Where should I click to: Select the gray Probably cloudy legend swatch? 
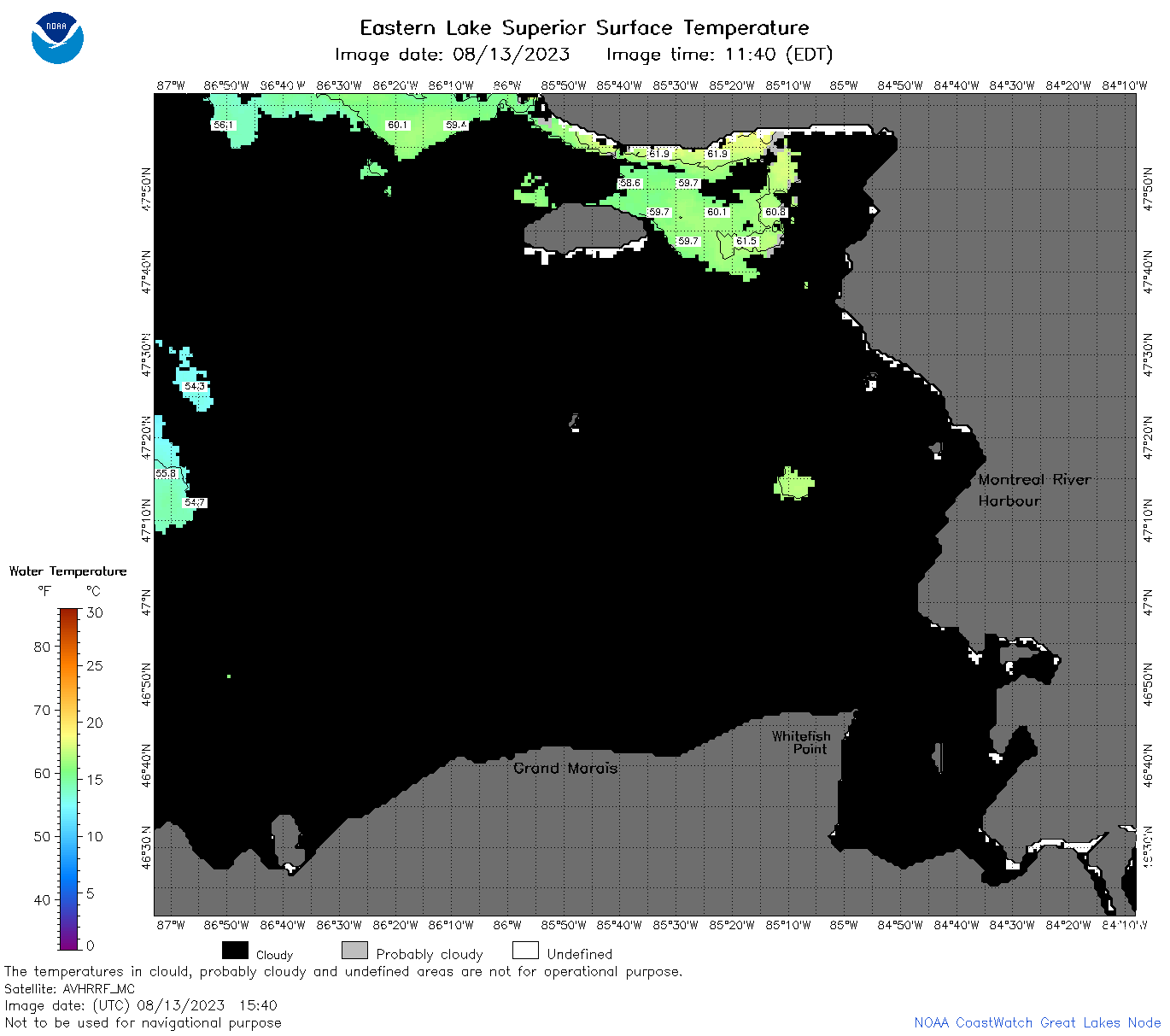coord(354,951)
